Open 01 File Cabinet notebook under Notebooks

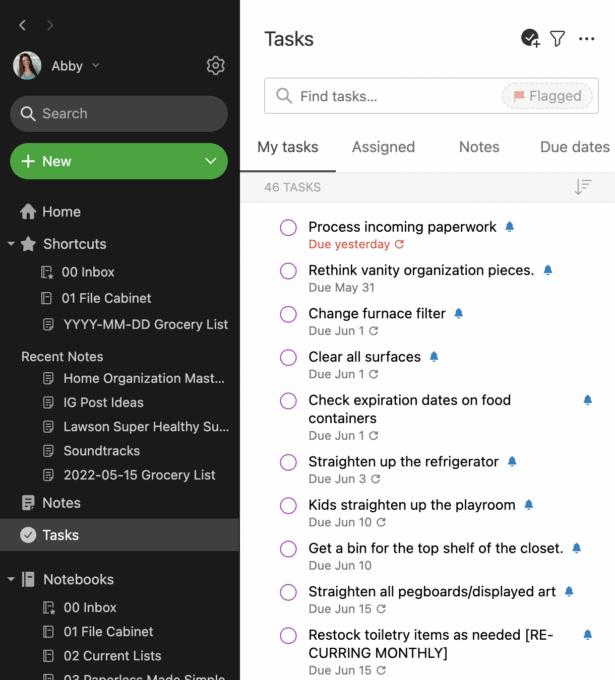tap(98, 632)
